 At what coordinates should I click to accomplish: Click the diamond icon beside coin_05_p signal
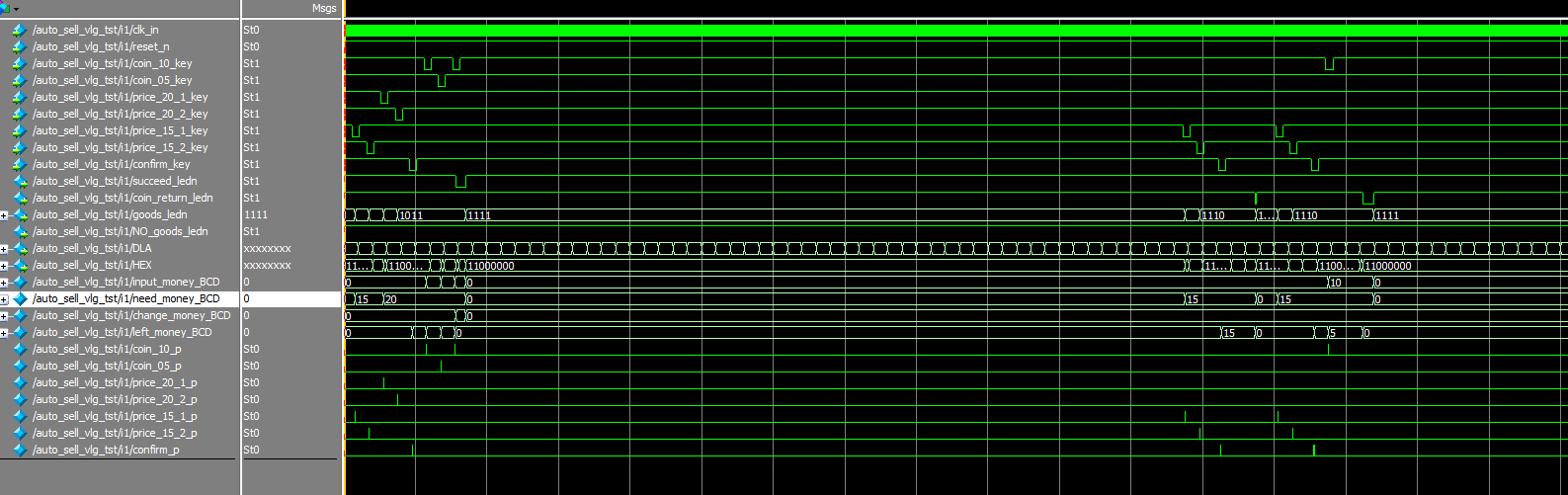click(19, 366)
